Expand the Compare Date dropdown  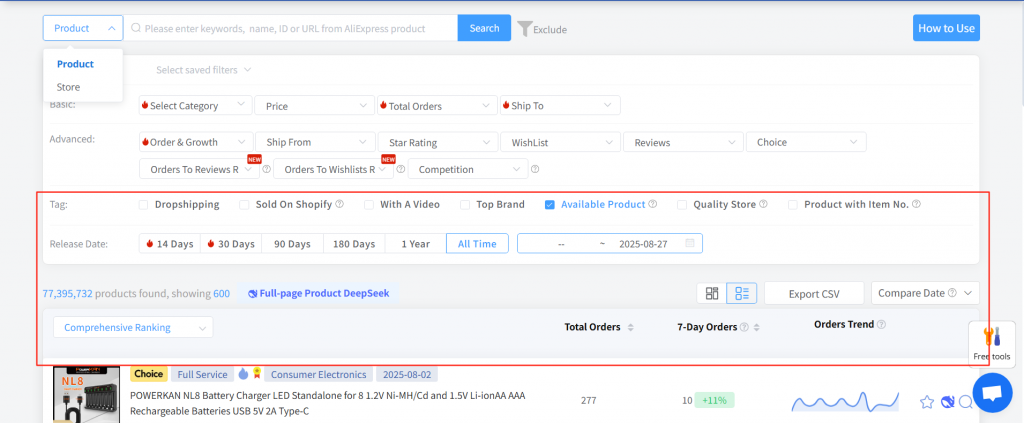tap(924, 293)
